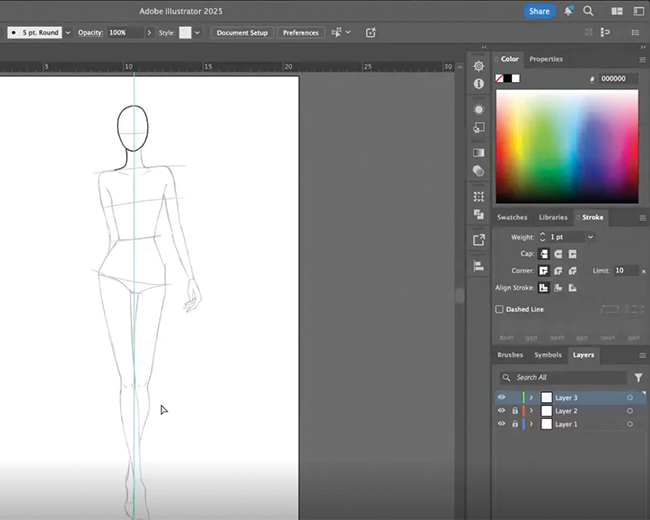The image size is (650, 520).
Task: Expand the Layer 1 disclosure arrow
Action: coord(531,424)
